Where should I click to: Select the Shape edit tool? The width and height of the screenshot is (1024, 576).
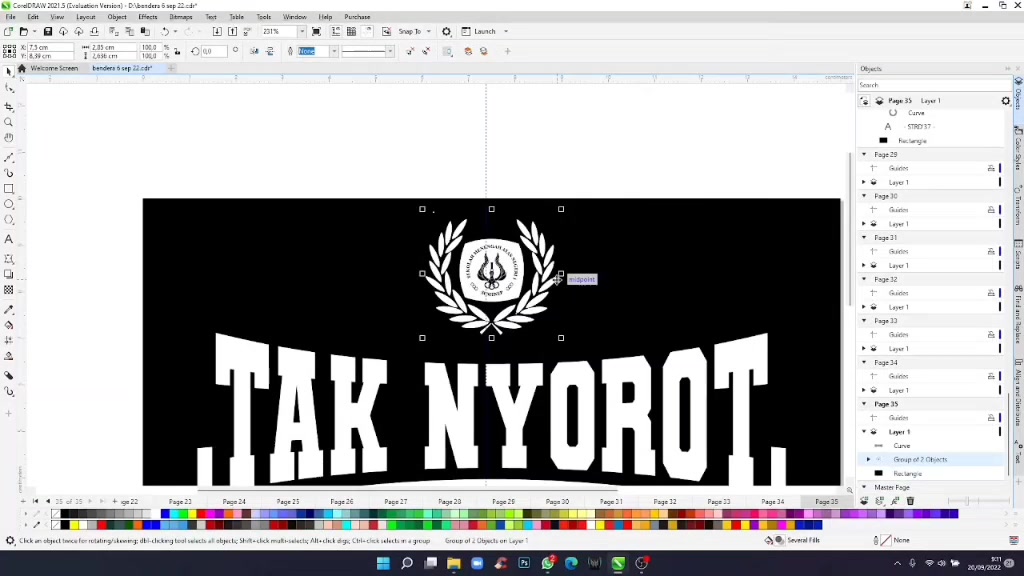(8, 88)
